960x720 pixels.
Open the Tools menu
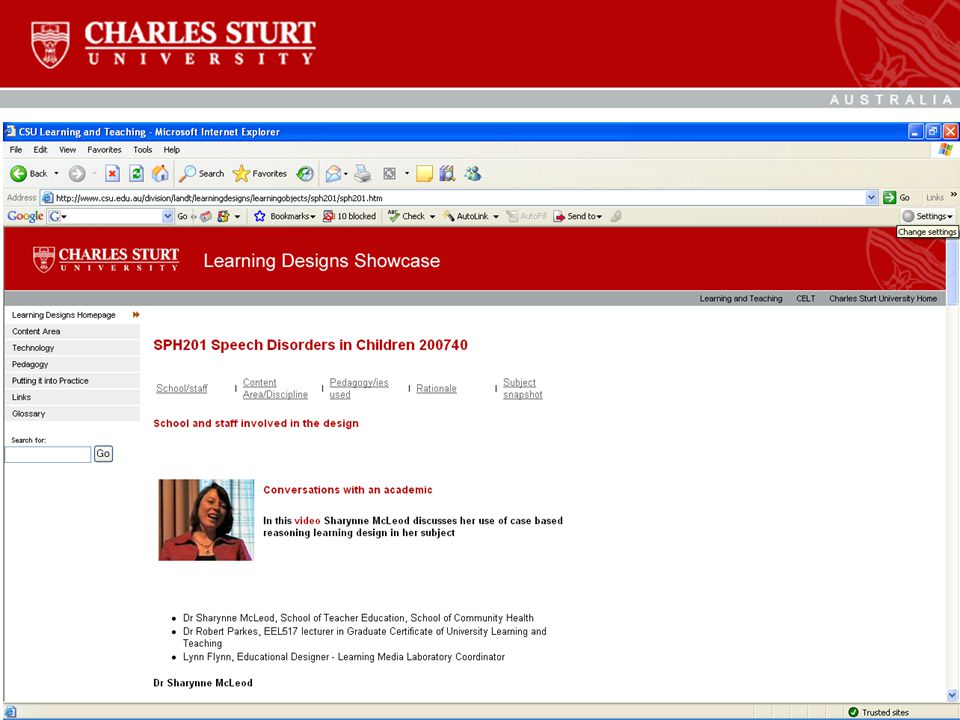[143, 149]
